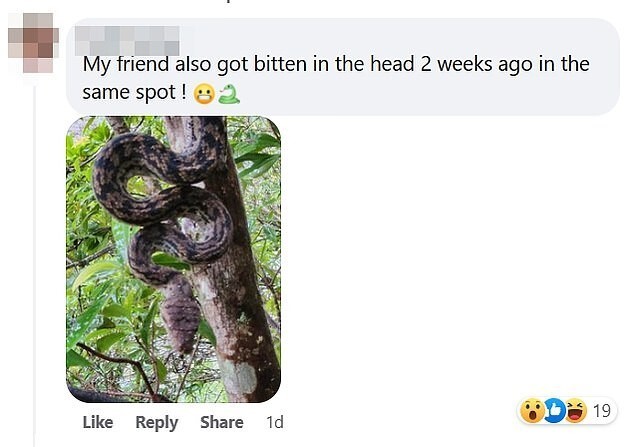Open the 1d timestamp link
The height and width of the screenshot is (447, 634).
275,422
